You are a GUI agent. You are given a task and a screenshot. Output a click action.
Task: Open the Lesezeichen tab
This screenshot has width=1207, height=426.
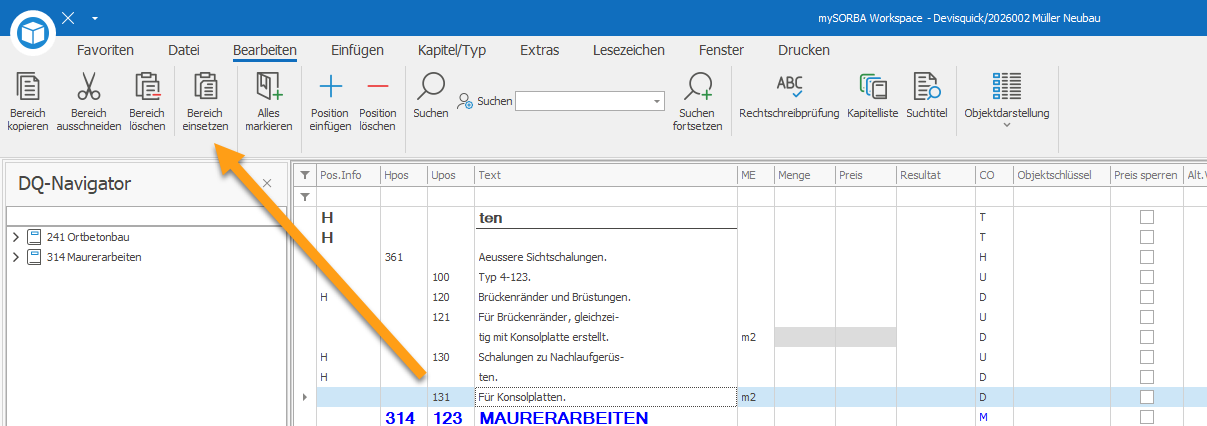coord(629,50)
